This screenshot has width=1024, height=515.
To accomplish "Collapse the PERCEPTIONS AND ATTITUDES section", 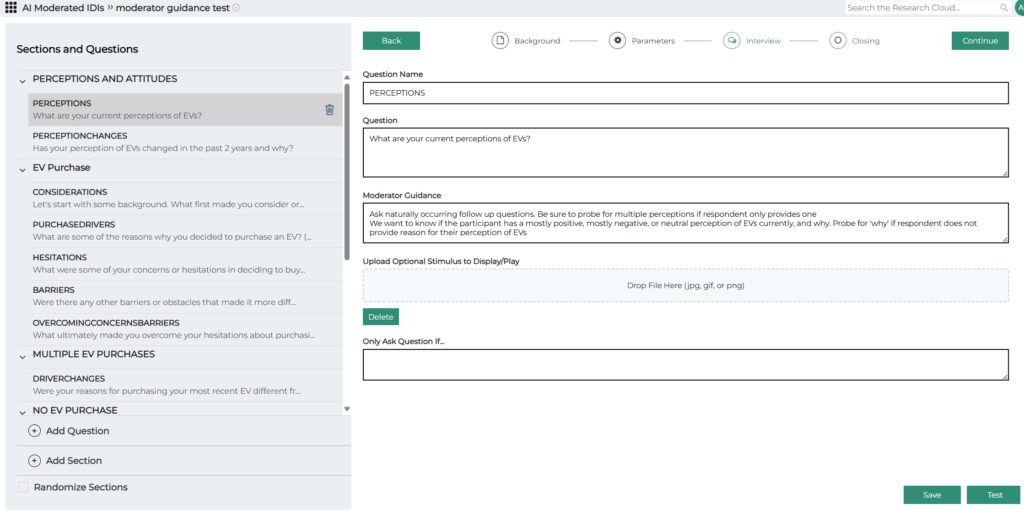I will [23, 81].
